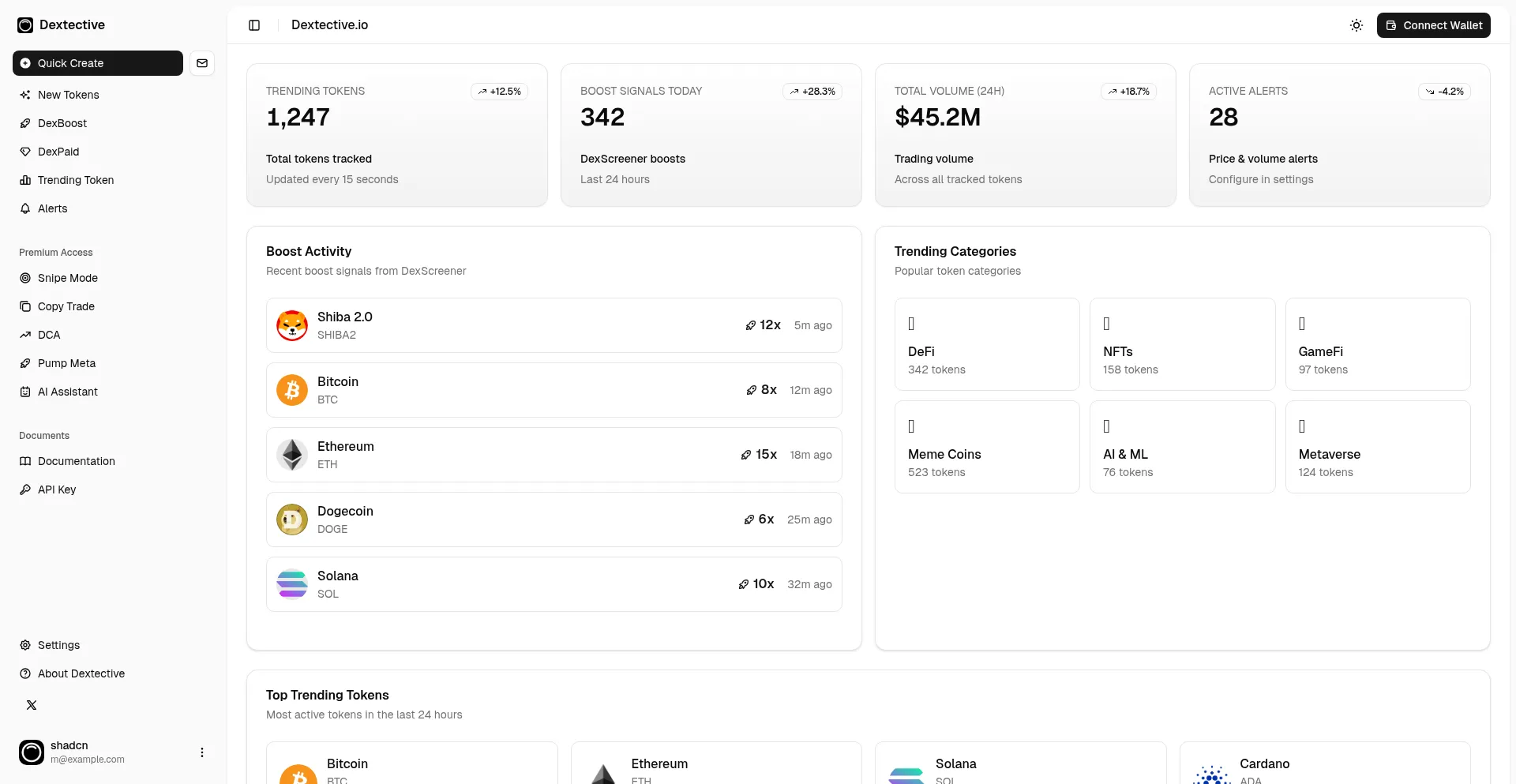Select the Solana logo icon
The image size is (1516, 784).
(292, 584)
